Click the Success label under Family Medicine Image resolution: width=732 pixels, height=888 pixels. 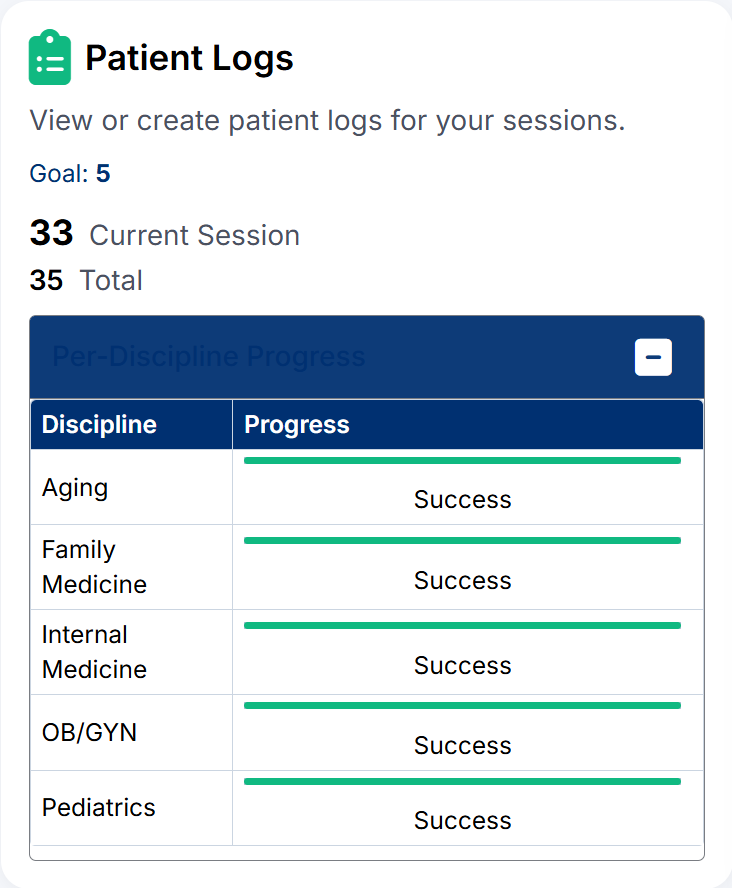(462, 580)
